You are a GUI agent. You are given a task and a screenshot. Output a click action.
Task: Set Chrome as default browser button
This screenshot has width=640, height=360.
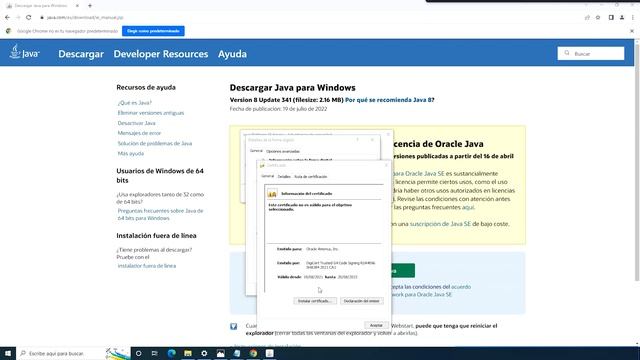[153, 31]
